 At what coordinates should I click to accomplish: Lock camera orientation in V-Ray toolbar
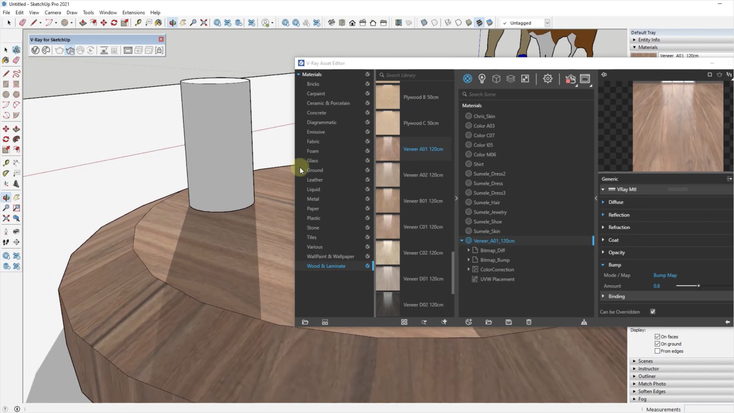pos(159,50)
